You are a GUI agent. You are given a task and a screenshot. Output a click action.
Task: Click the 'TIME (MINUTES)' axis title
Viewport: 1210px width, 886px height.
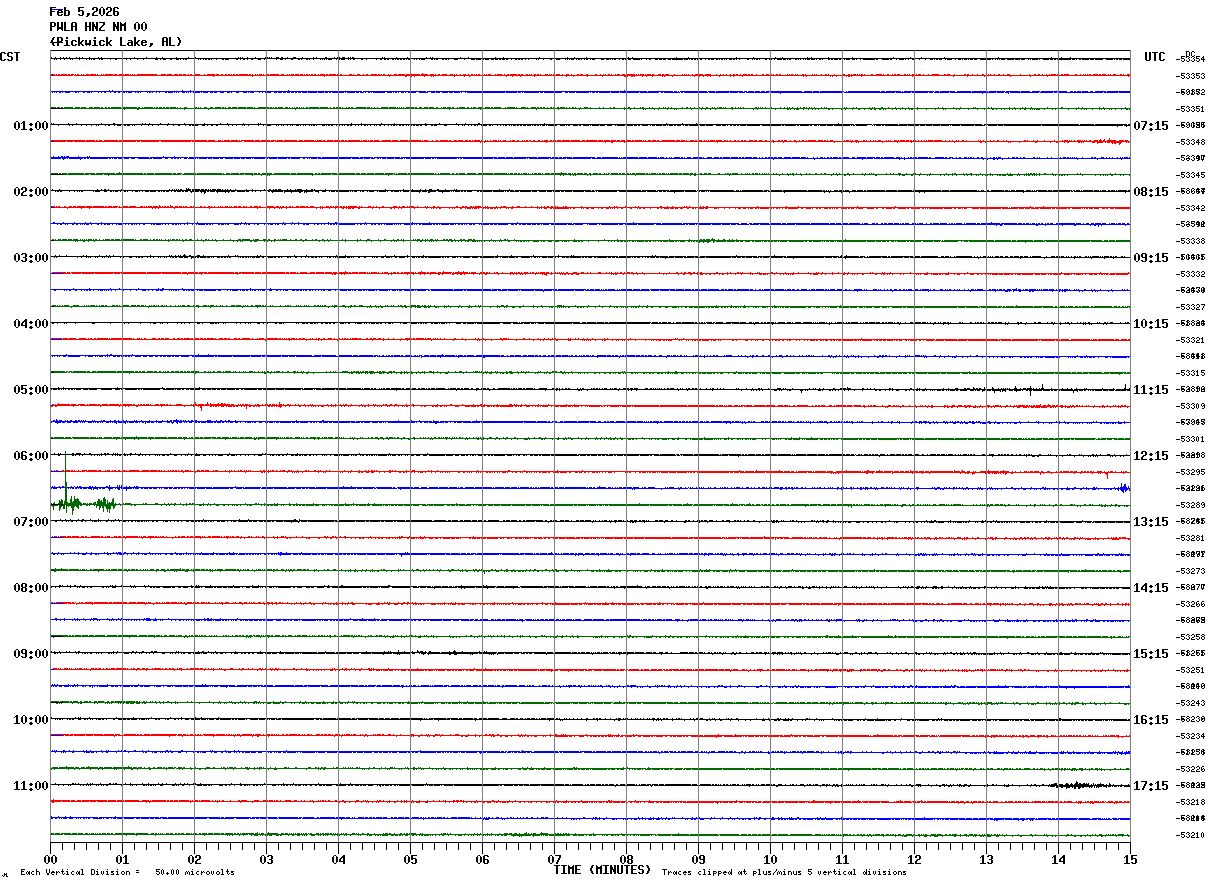pyautogui.click(x=602, y=870)
